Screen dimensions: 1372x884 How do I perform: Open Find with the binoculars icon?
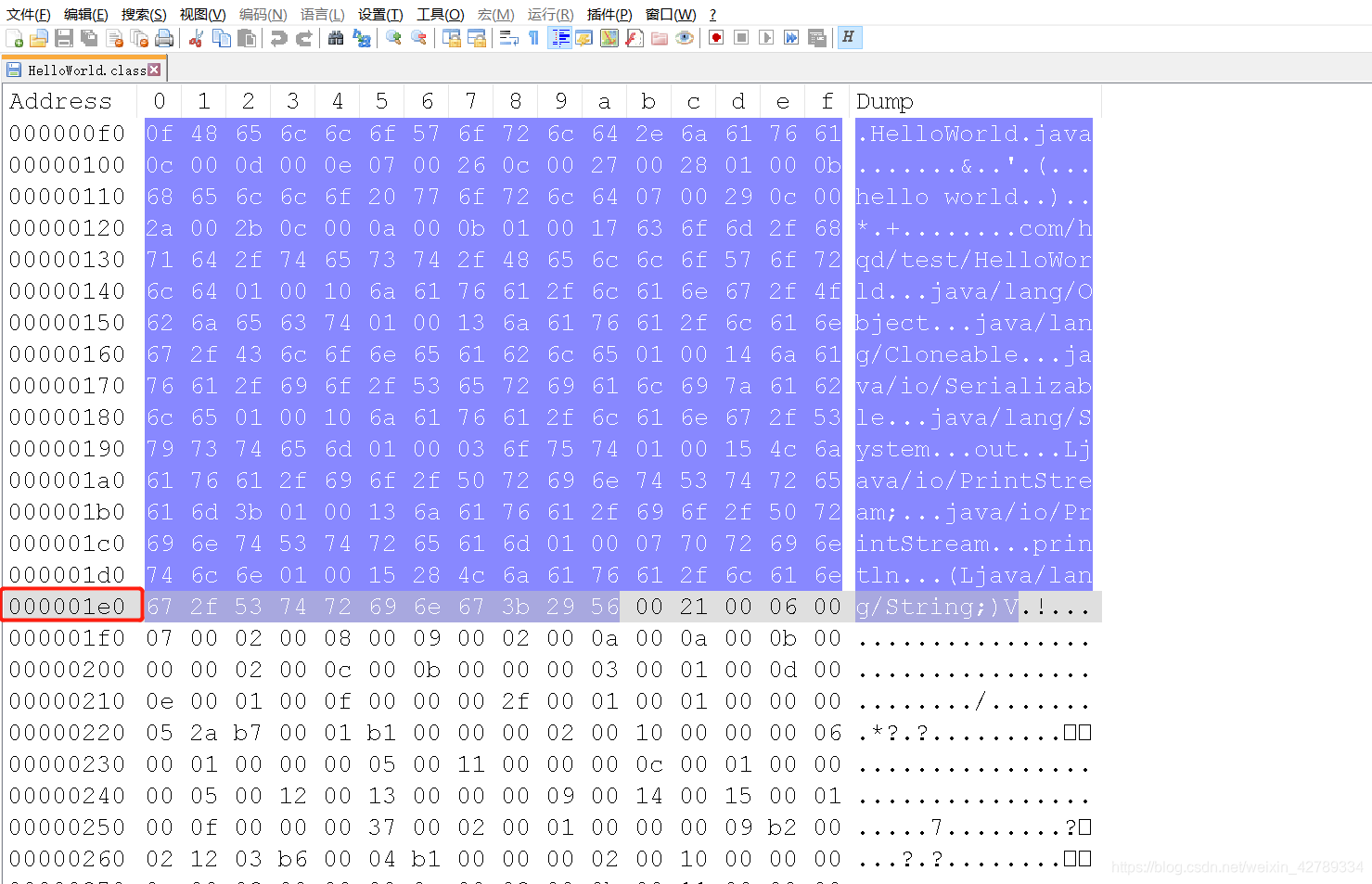(x=336, y=38)
